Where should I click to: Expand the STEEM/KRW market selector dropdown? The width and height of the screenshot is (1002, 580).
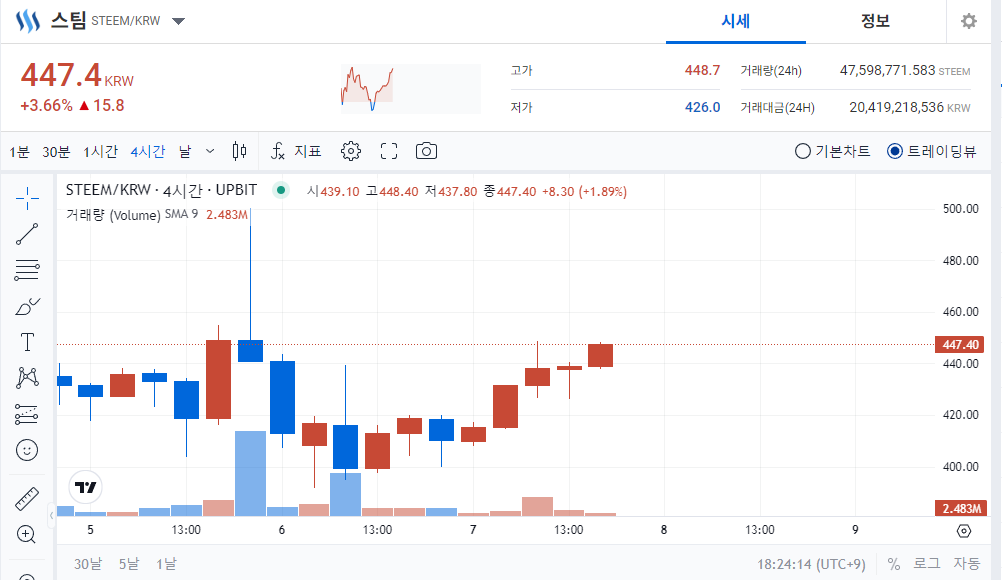click(x=178, y=21)
